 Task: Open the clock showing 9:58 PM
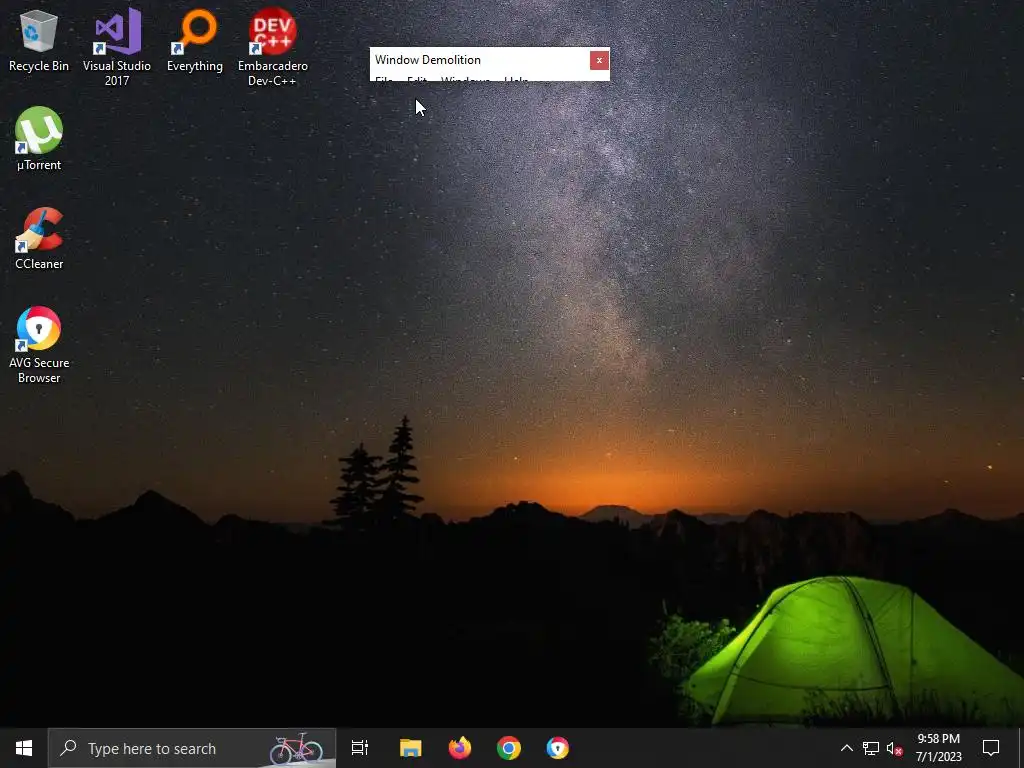938,748
